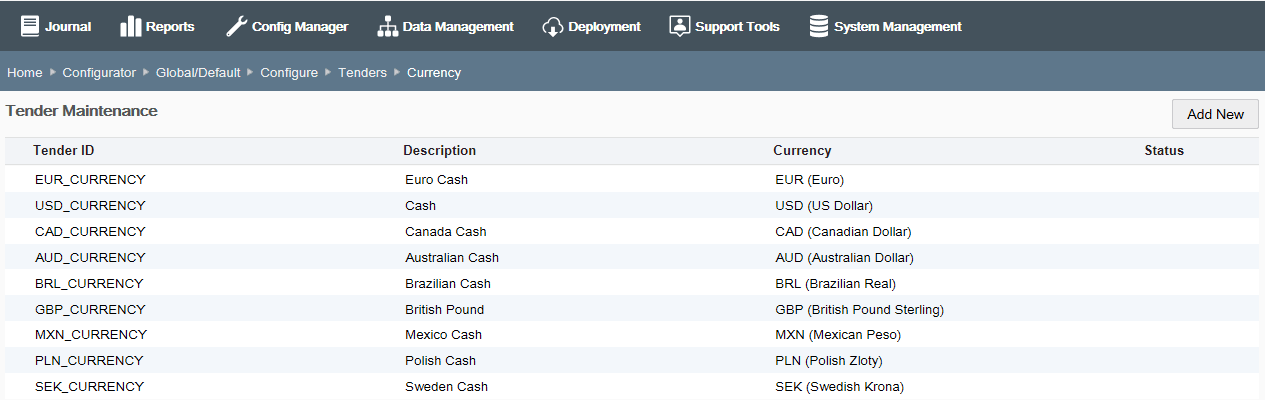This screenshot has width=1265, height=400.
Task: Open the Support Tools person icon
Action: coord(680,26)
